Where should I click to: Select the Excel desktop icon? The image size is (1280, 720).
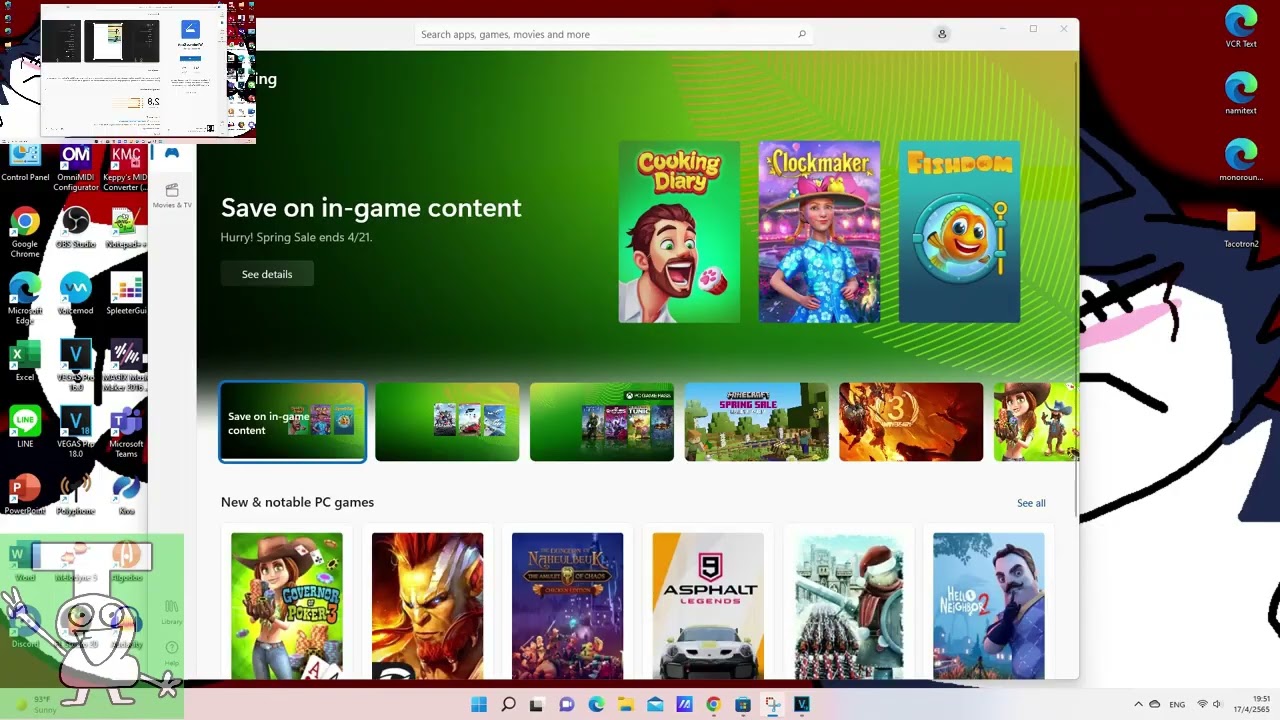(x=25, y=361)
